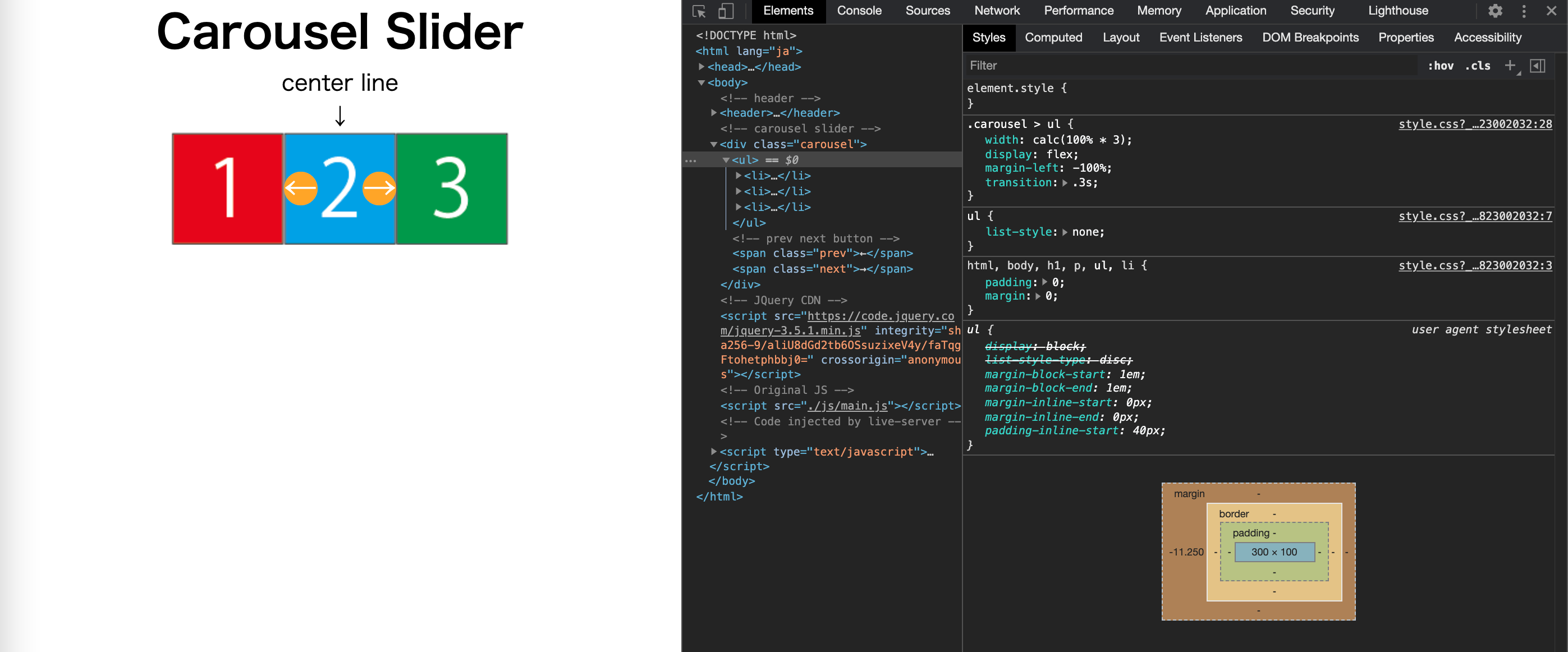Click the orange right arrow carousel button
The width and height of the screenshot is (1568, 652).
(x=379, y=189)
